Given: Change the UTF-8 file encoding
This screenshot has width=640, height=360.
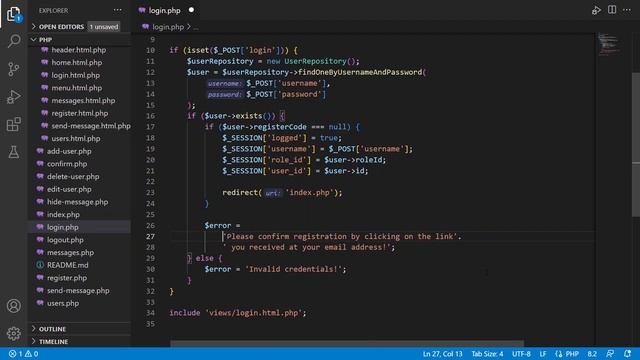Looking at the screenshot, I should 521,354.
